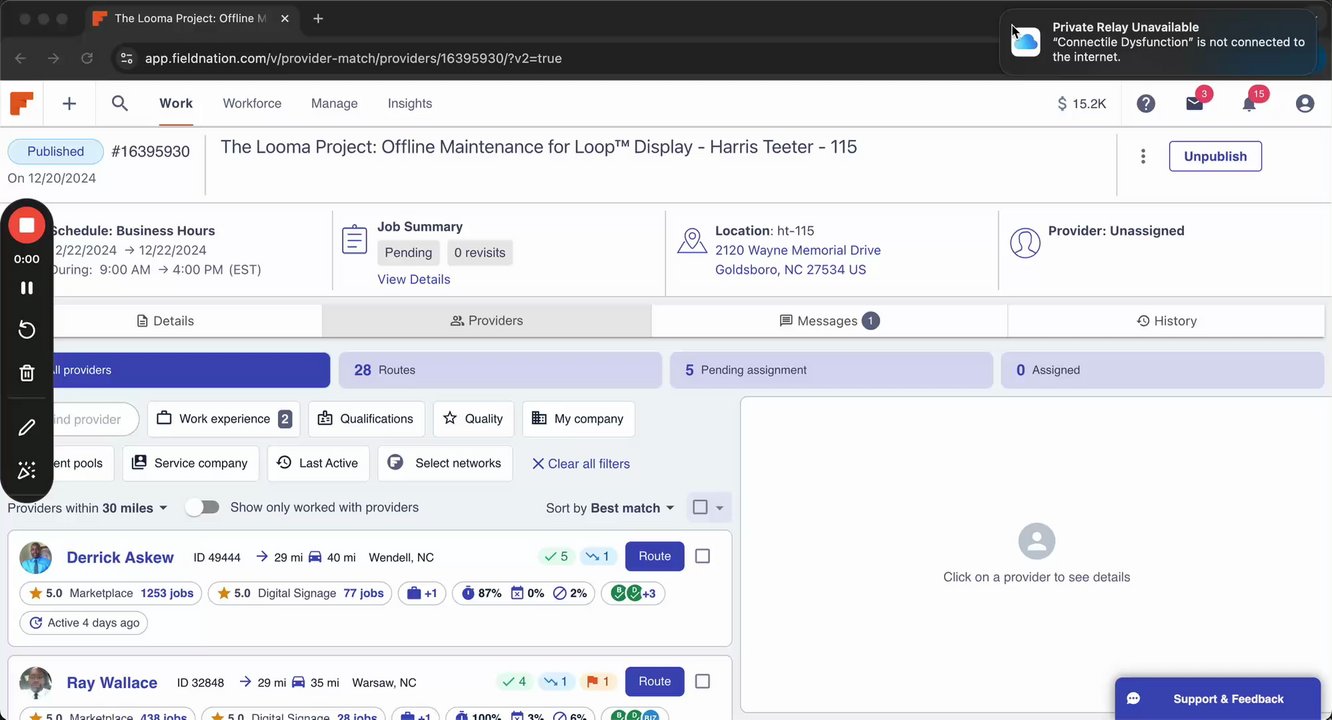1332x720 pixels.
Task: Clear all filters
Action: pyautogui.click(x=580, y=464)
